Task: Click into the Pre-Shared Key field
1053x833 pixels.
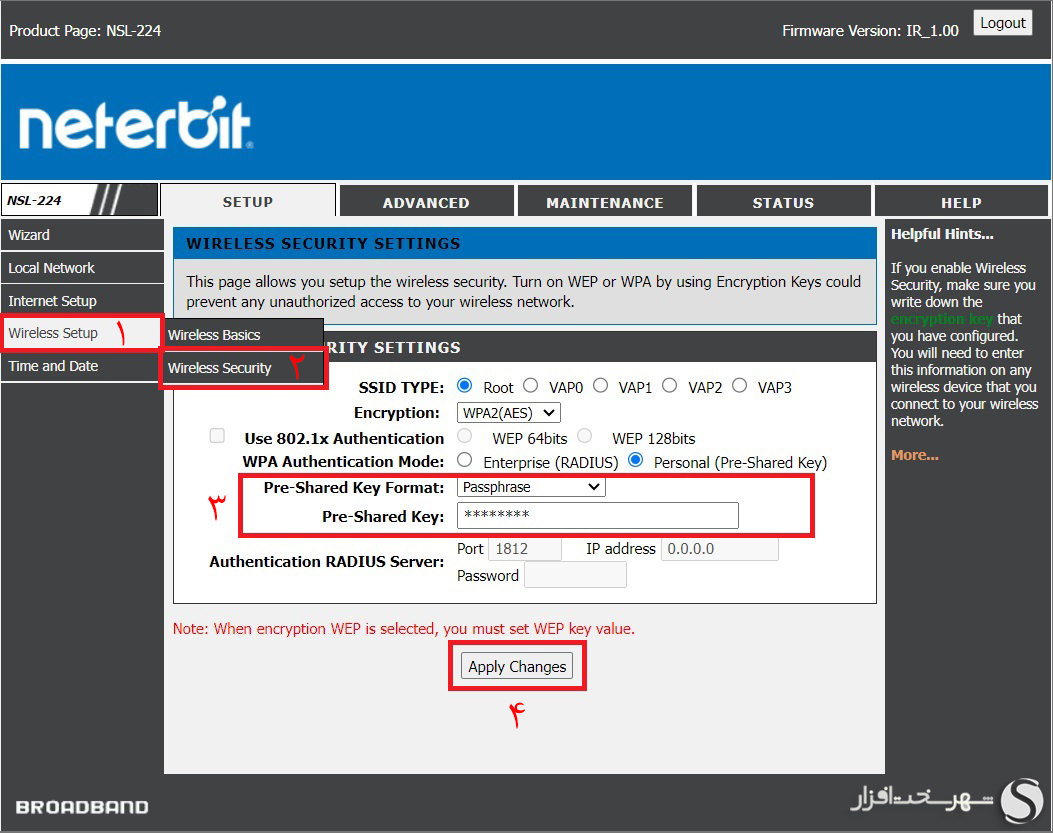Action: (597, 515)
